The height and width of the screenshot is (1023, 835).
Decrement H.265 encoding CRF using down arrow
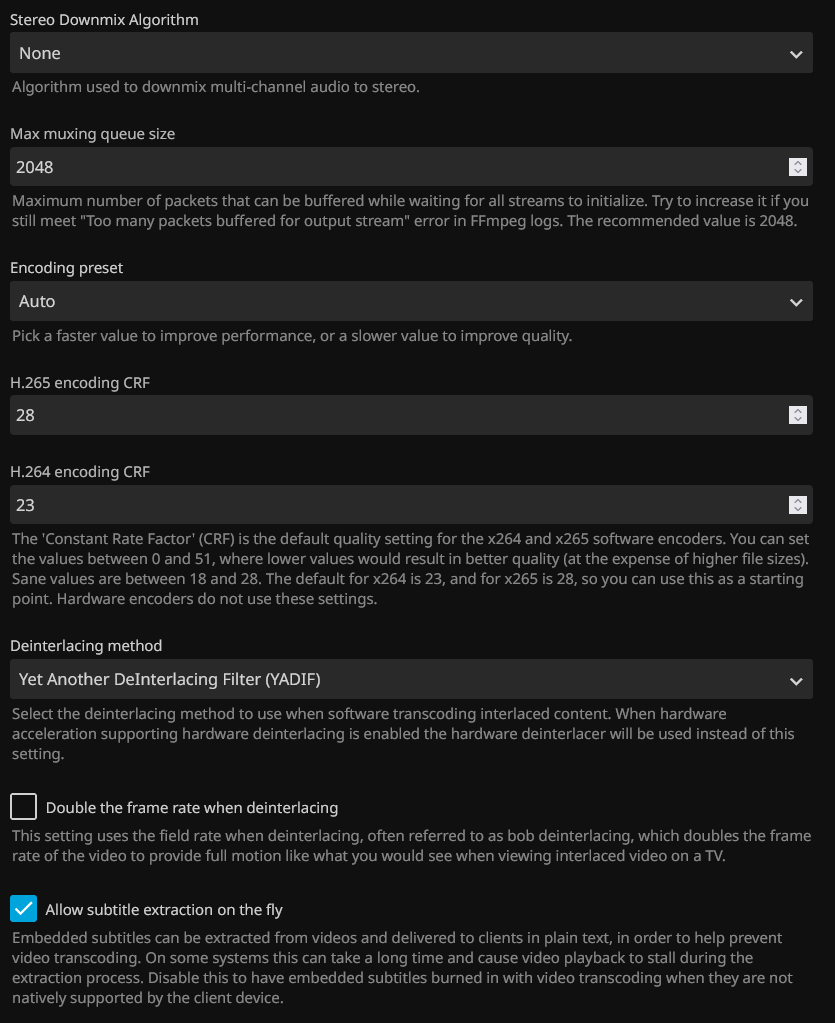[x=797, y=419]
